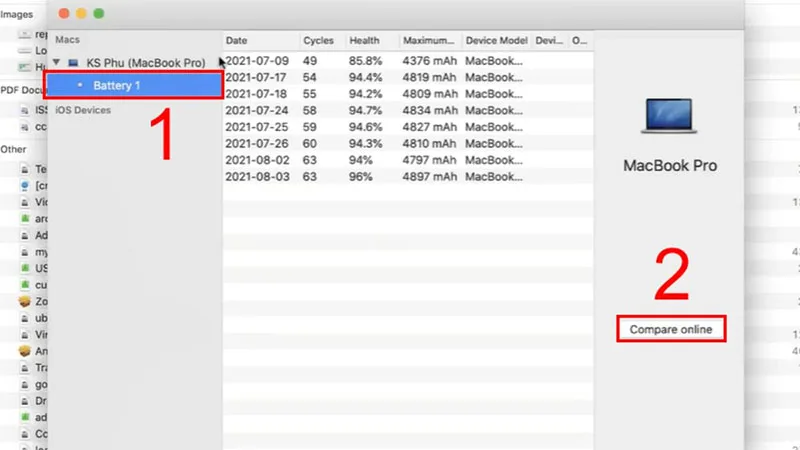Select the 2021-08-03 row with 96% health

408,177
